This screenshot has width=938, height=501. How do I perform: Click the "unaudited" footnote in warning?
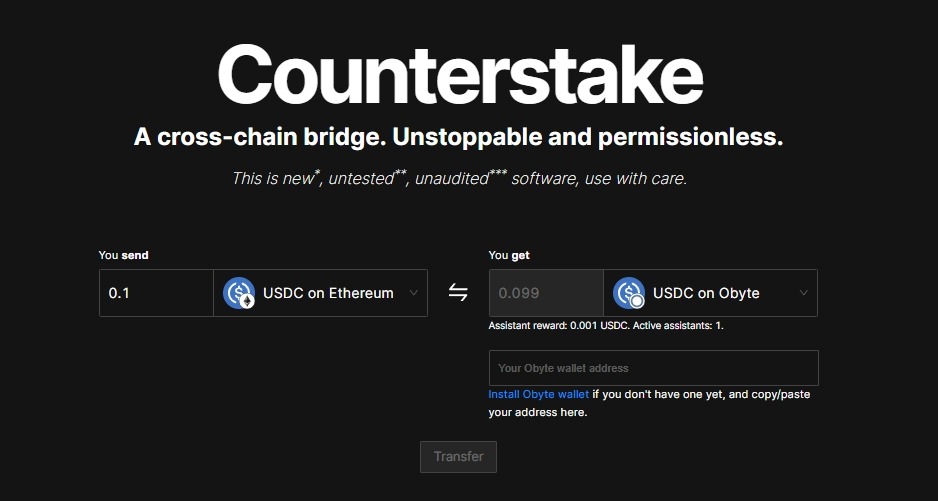tap(452, 179)
